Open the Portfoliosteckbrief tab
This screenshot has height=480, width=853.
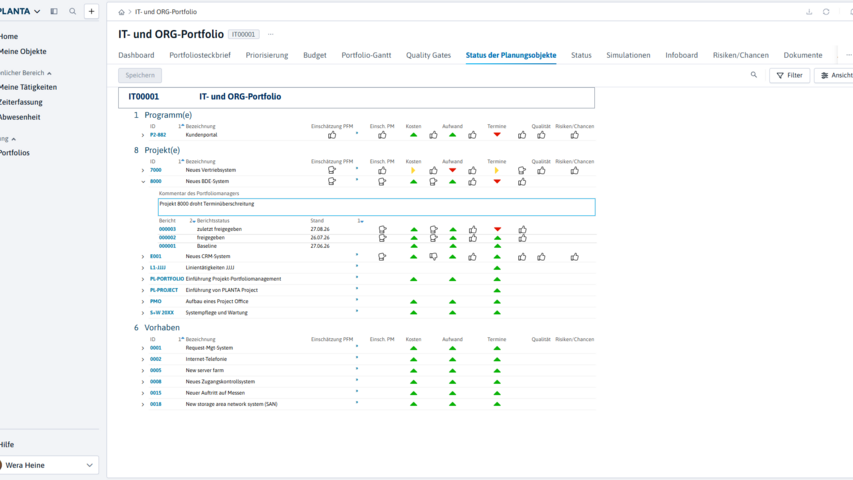[x=200, y=55]
